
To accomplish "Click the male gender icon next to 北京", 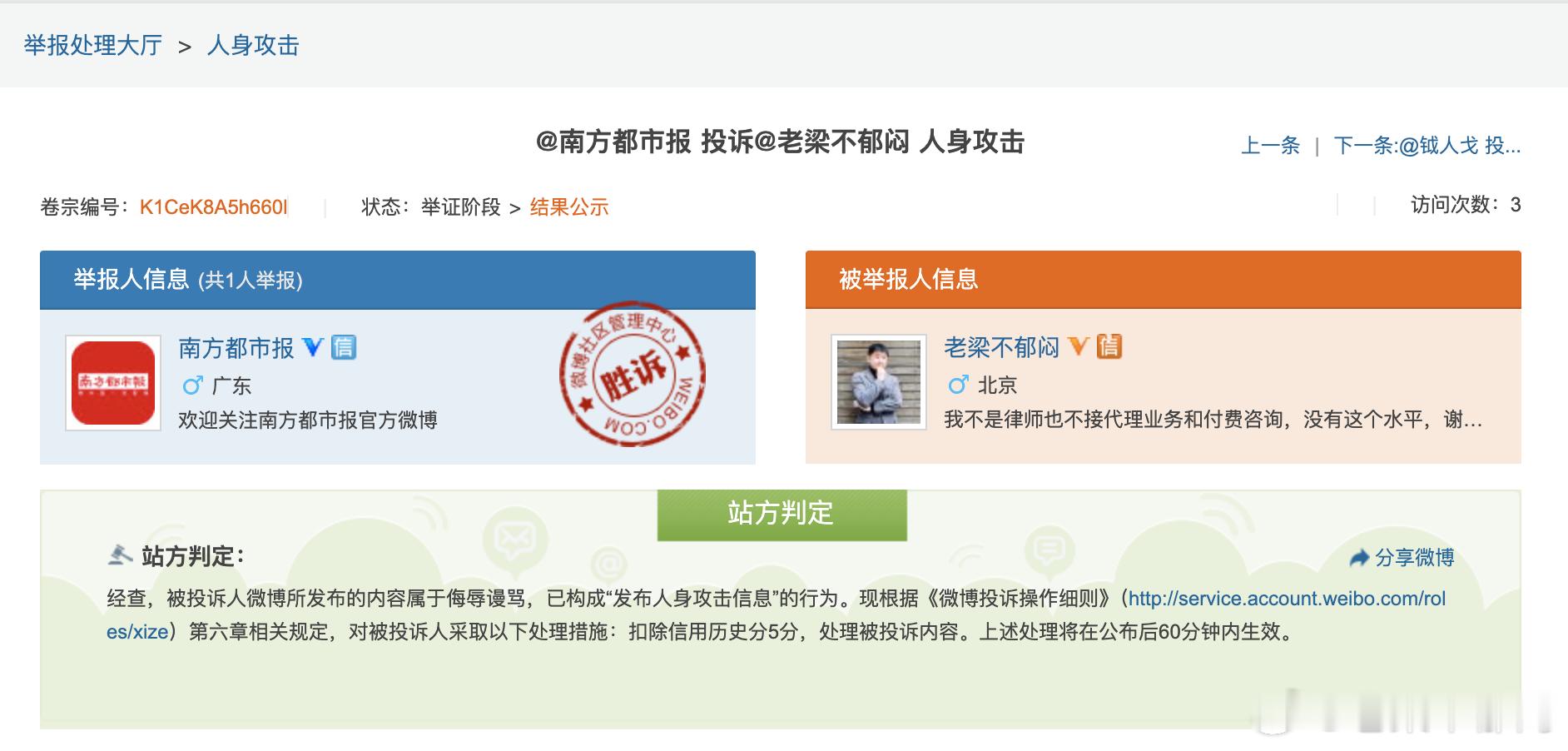I will tap(958, 385).
